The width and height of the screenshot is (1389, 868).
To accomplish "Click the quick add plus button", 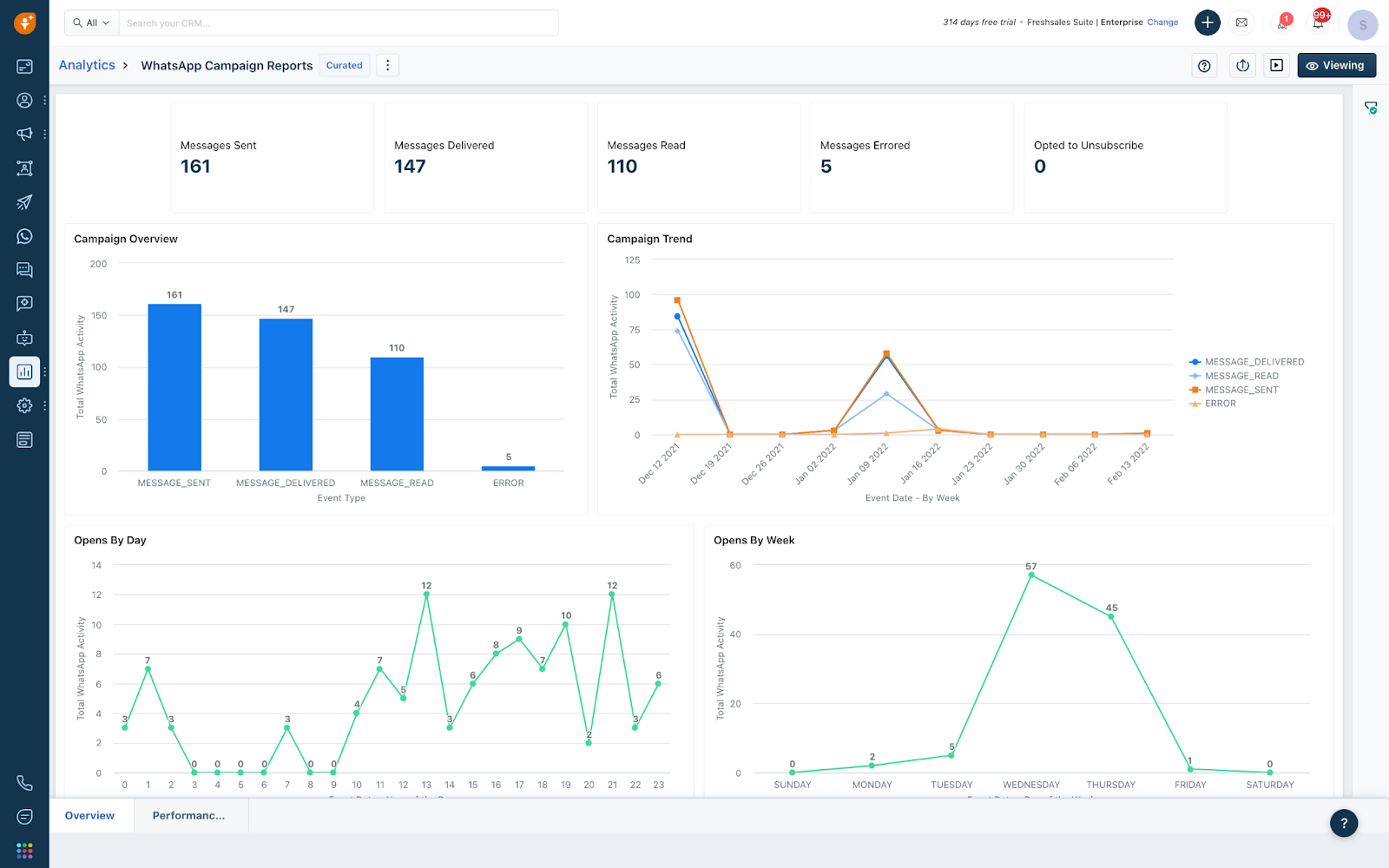I will point(1208,23).
